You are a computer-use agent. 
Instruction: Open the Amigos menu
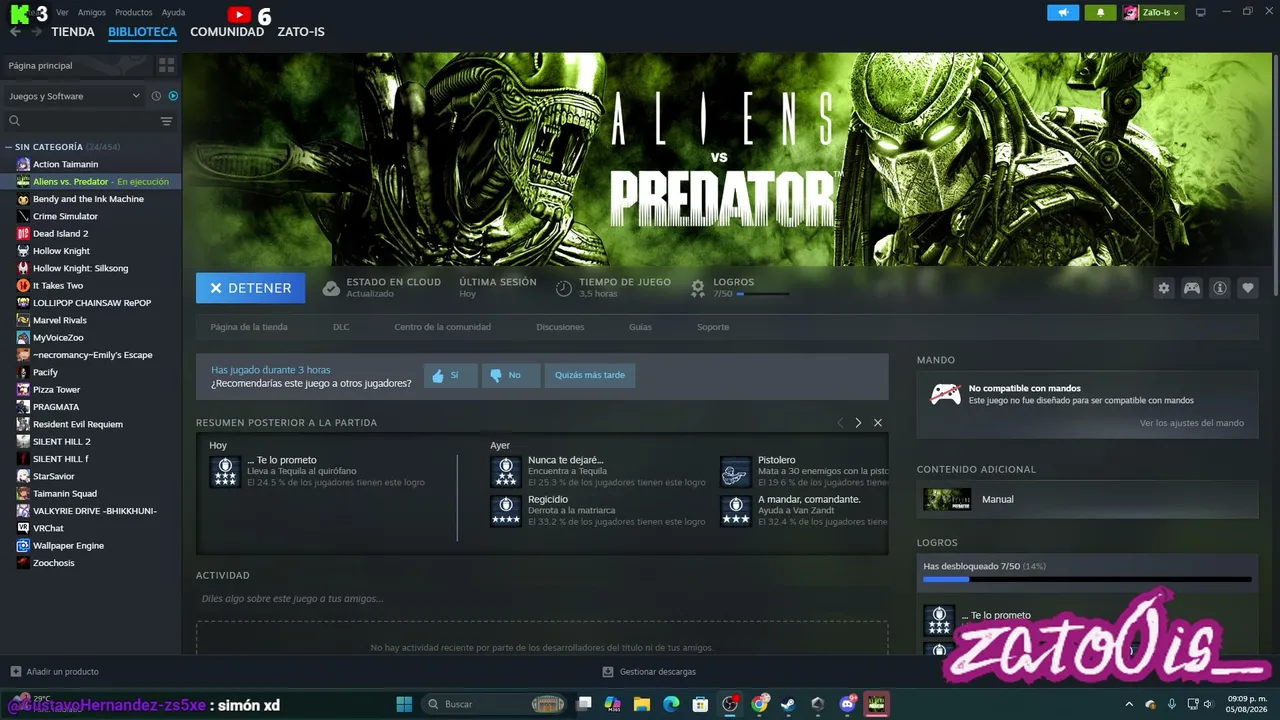(92, 13)
